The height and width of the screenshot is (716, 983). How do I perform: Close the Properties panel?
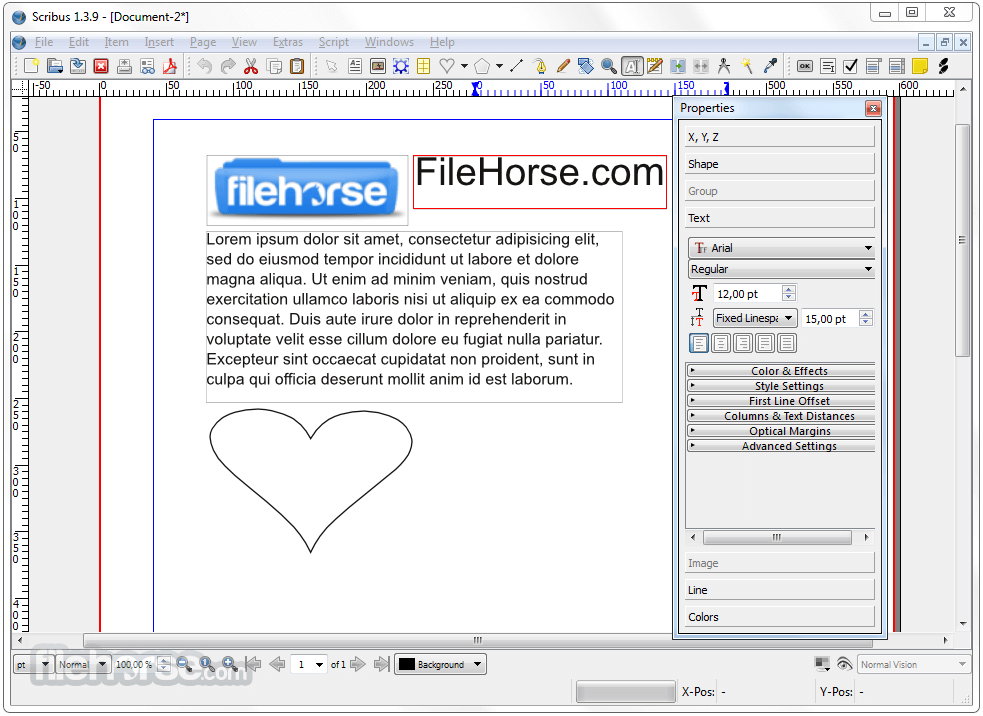point(873,108)
